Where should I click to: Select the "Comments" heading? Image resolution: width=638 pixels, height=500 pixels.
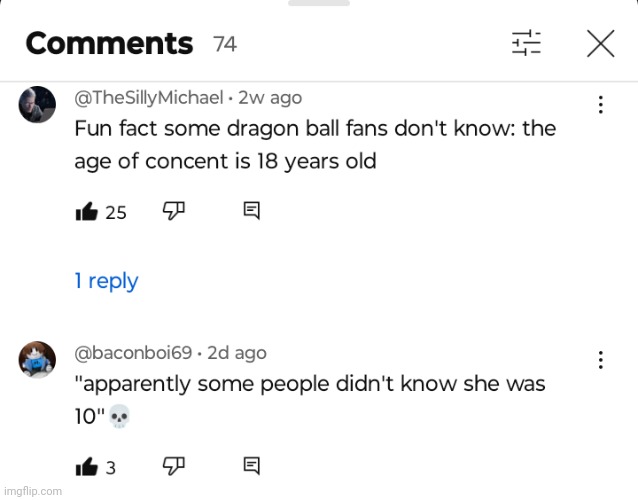tap(109, 44)
